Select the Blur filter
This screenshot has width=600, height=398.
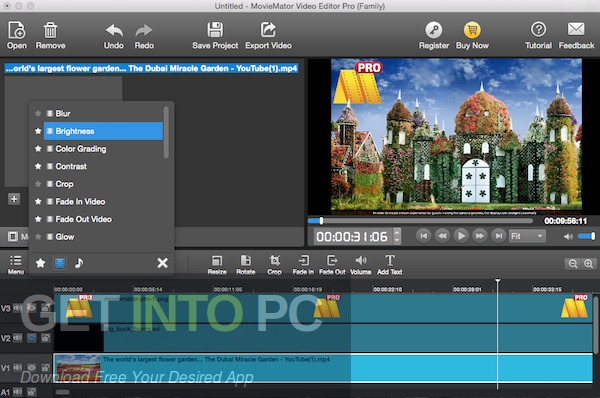click(103, 114)
